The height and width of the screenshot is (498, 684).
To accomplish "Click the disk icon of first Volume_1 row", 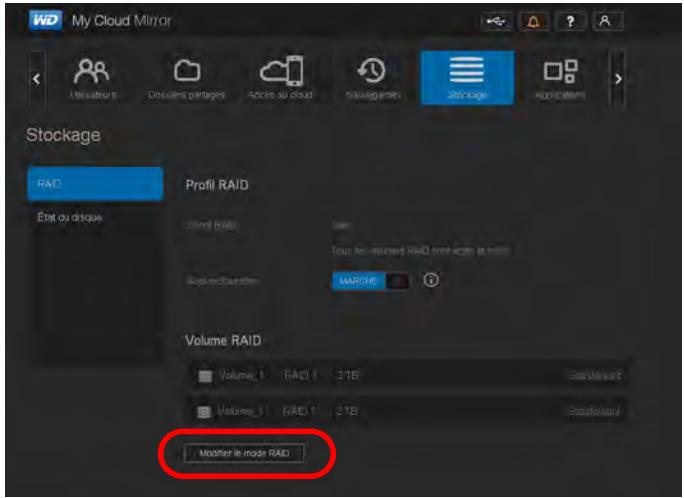I will [x=205, y=376].
